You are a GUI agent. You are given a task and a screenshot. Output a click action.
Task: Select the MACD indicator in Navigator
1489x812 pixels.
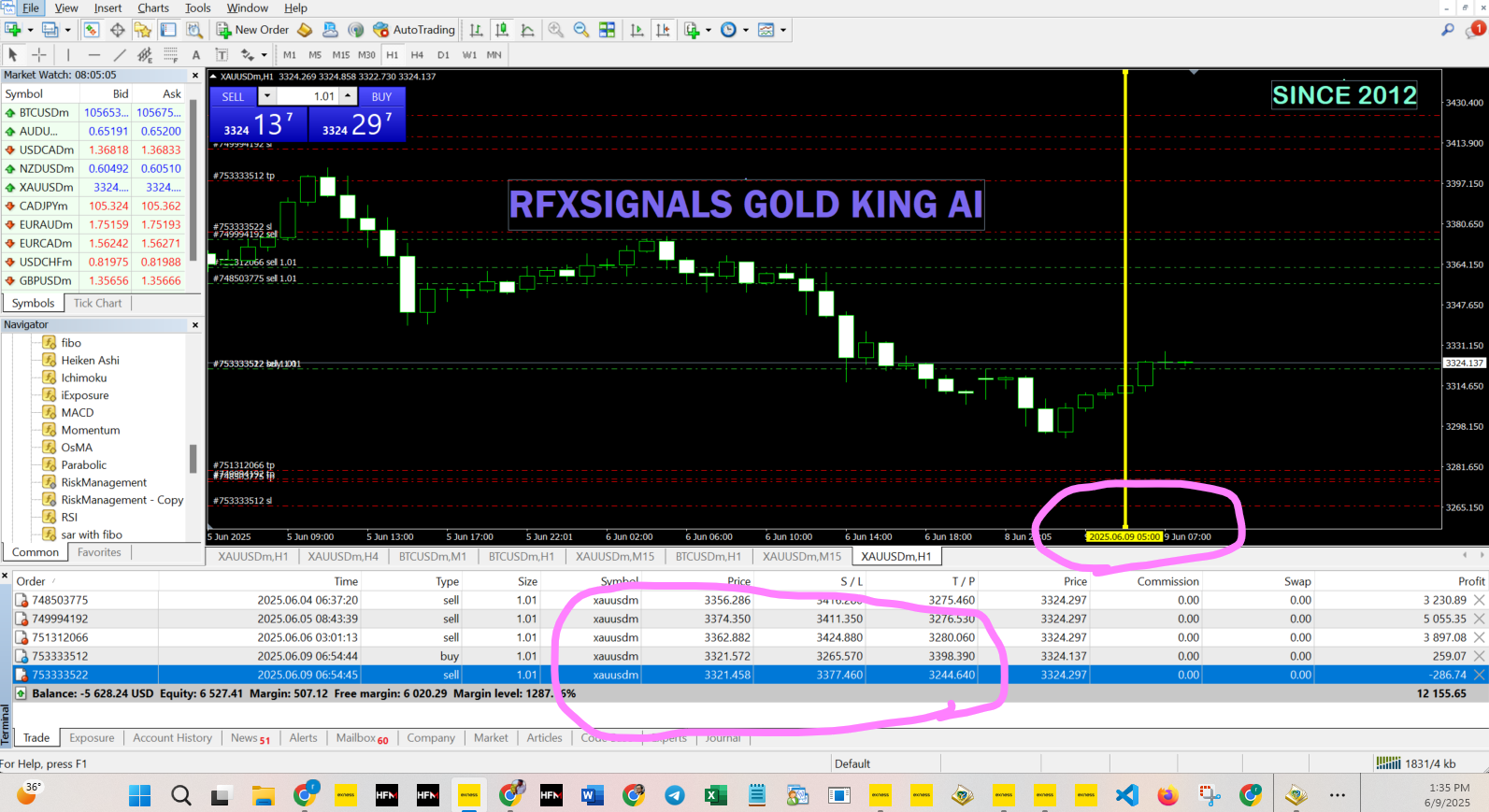78,413
